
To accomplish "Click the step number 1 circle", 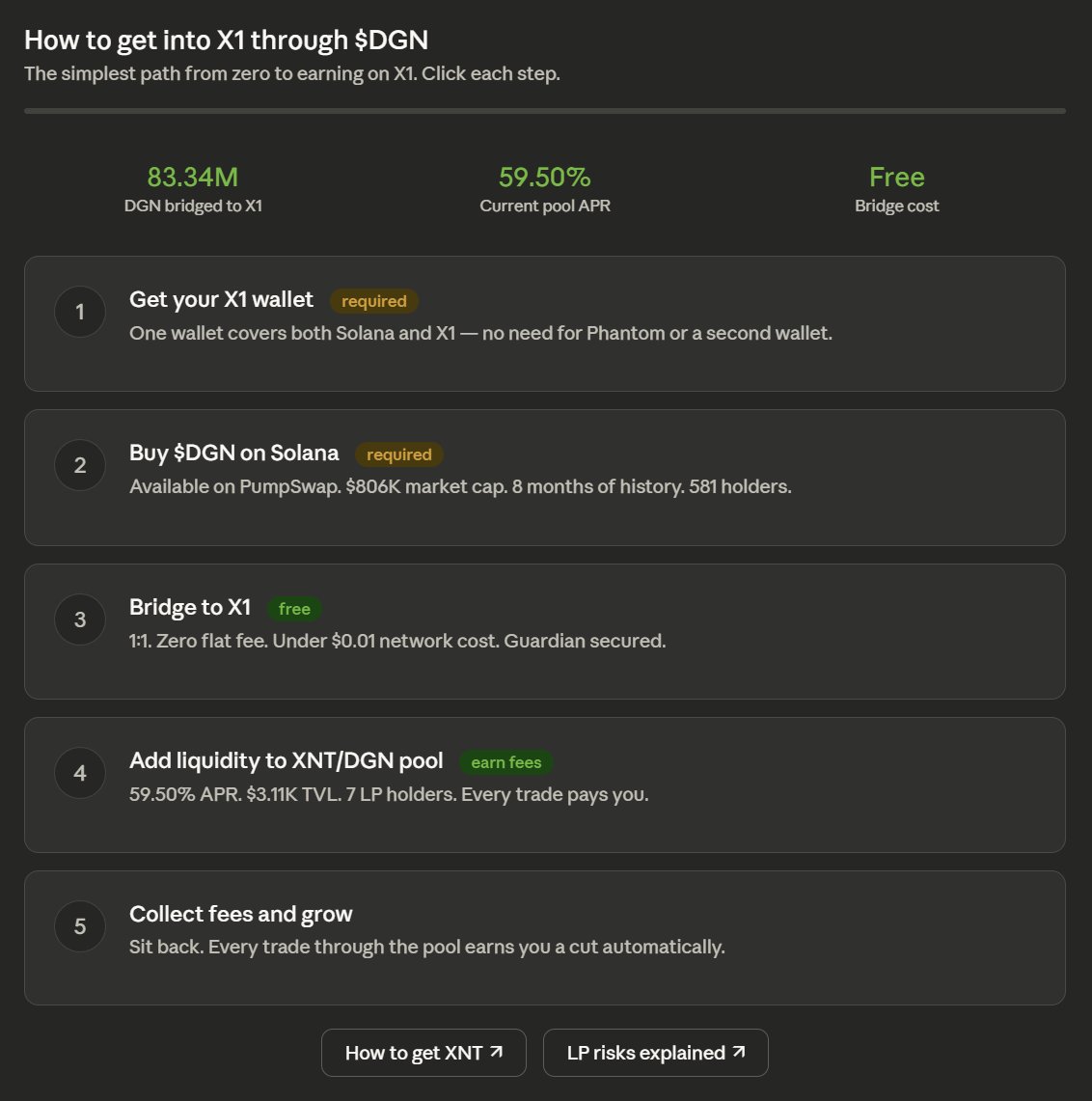I will tap(80, 312).
